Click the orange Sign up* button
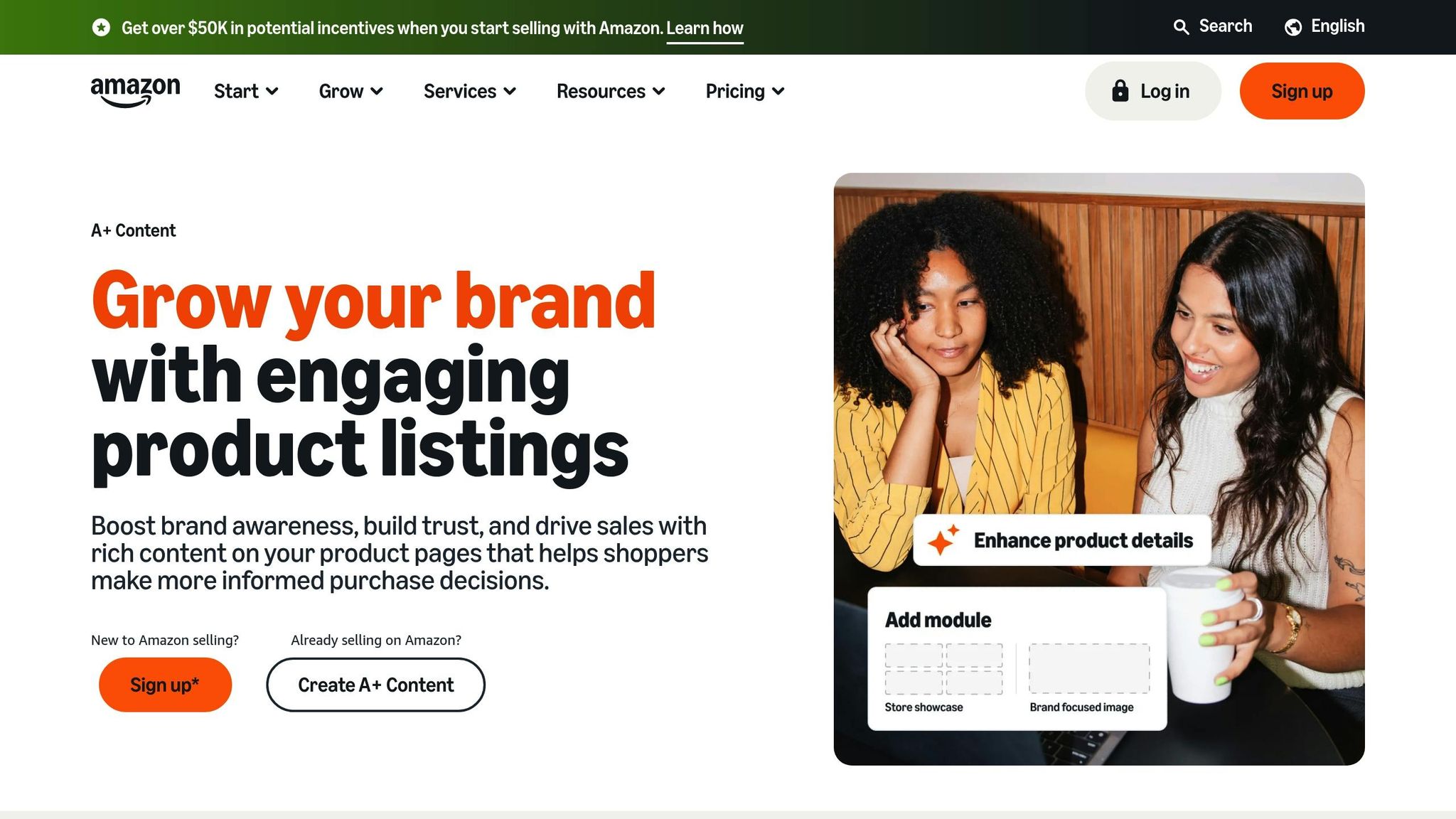Viewport: 1456px width, 819px height. pos(165,685)
